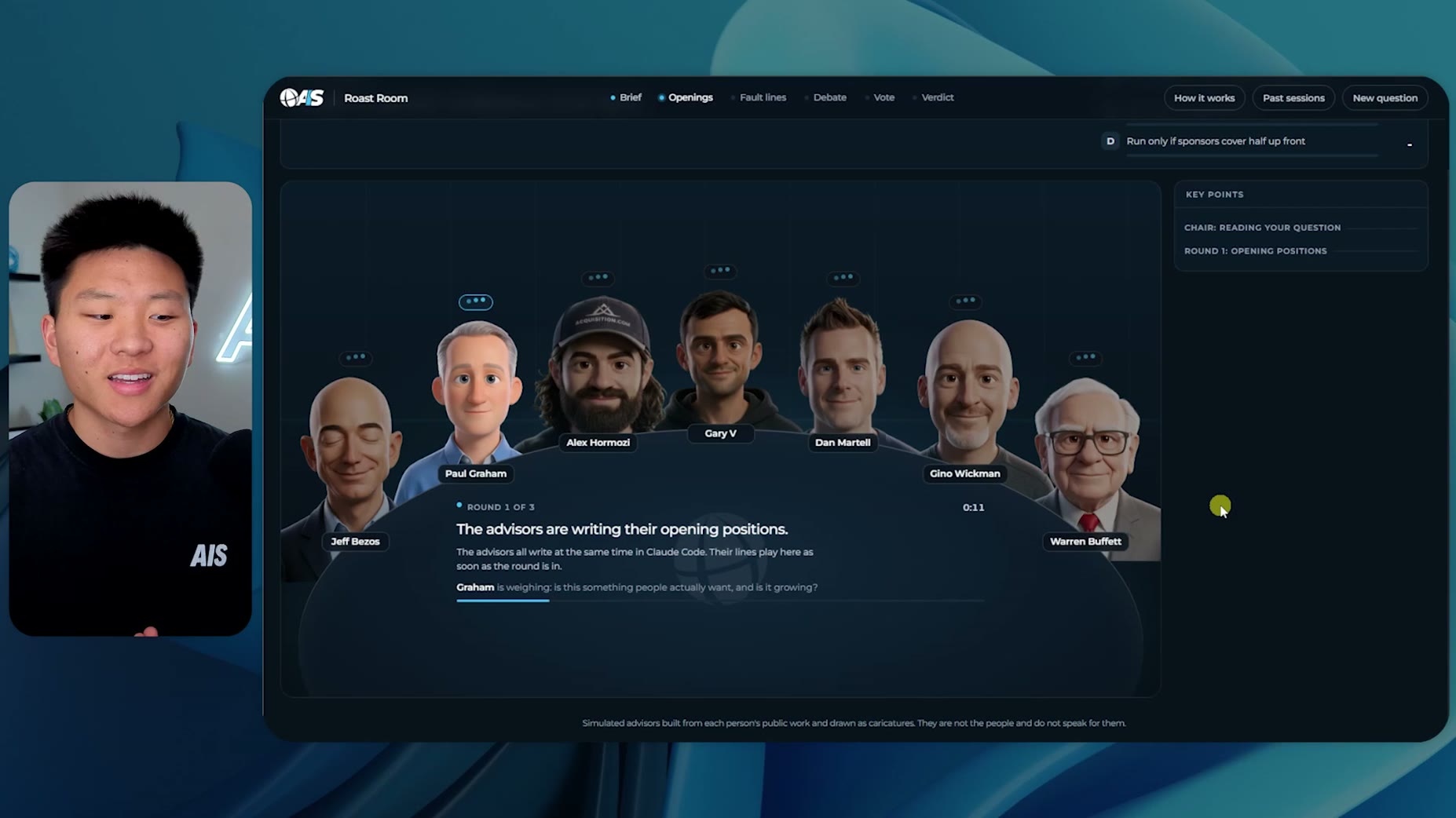The image size is (1456, 818).
Task: Switch to the Debate step
Action: coord(825,97)
